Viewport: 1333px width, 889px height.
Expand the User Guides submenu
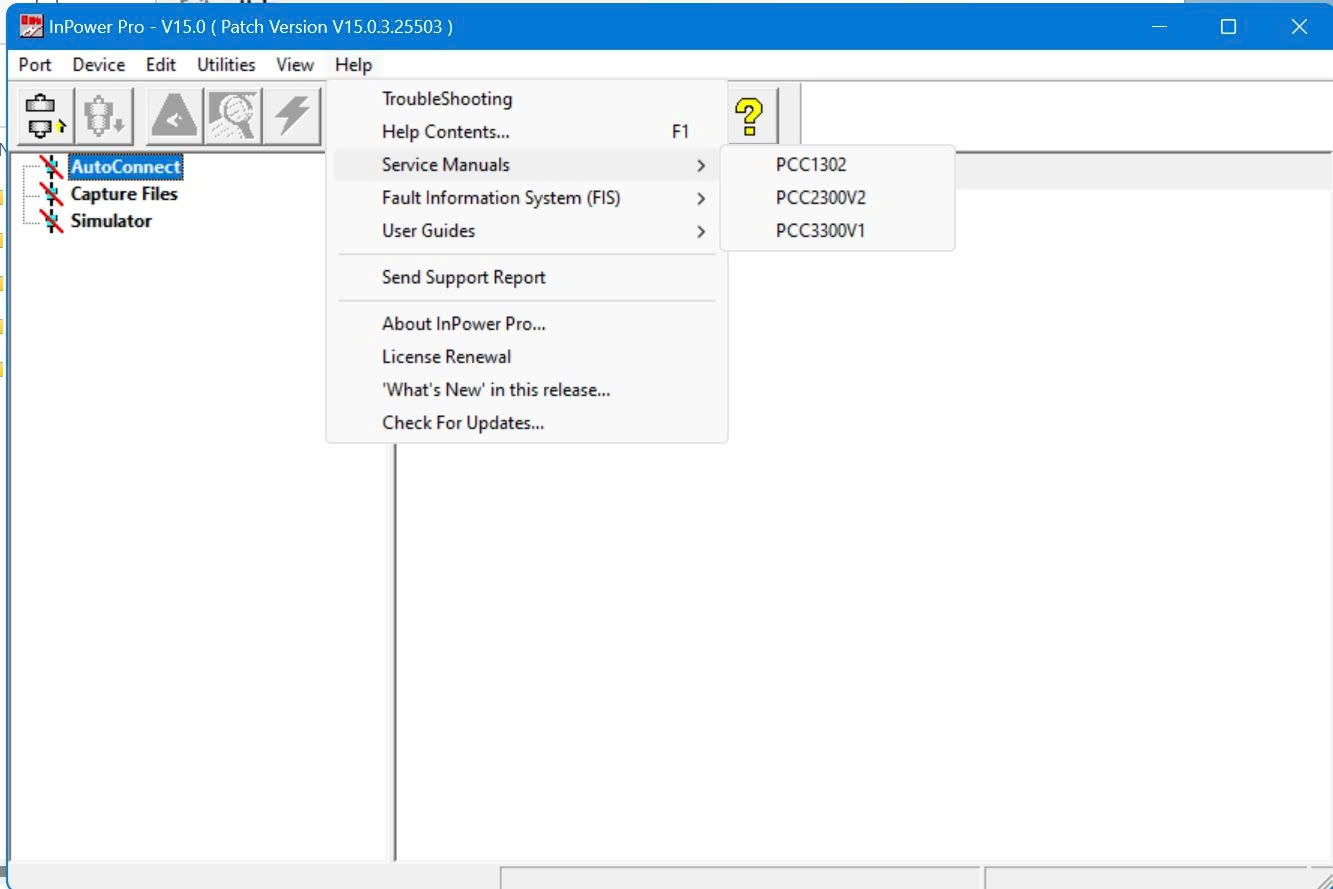coord(527,231)
